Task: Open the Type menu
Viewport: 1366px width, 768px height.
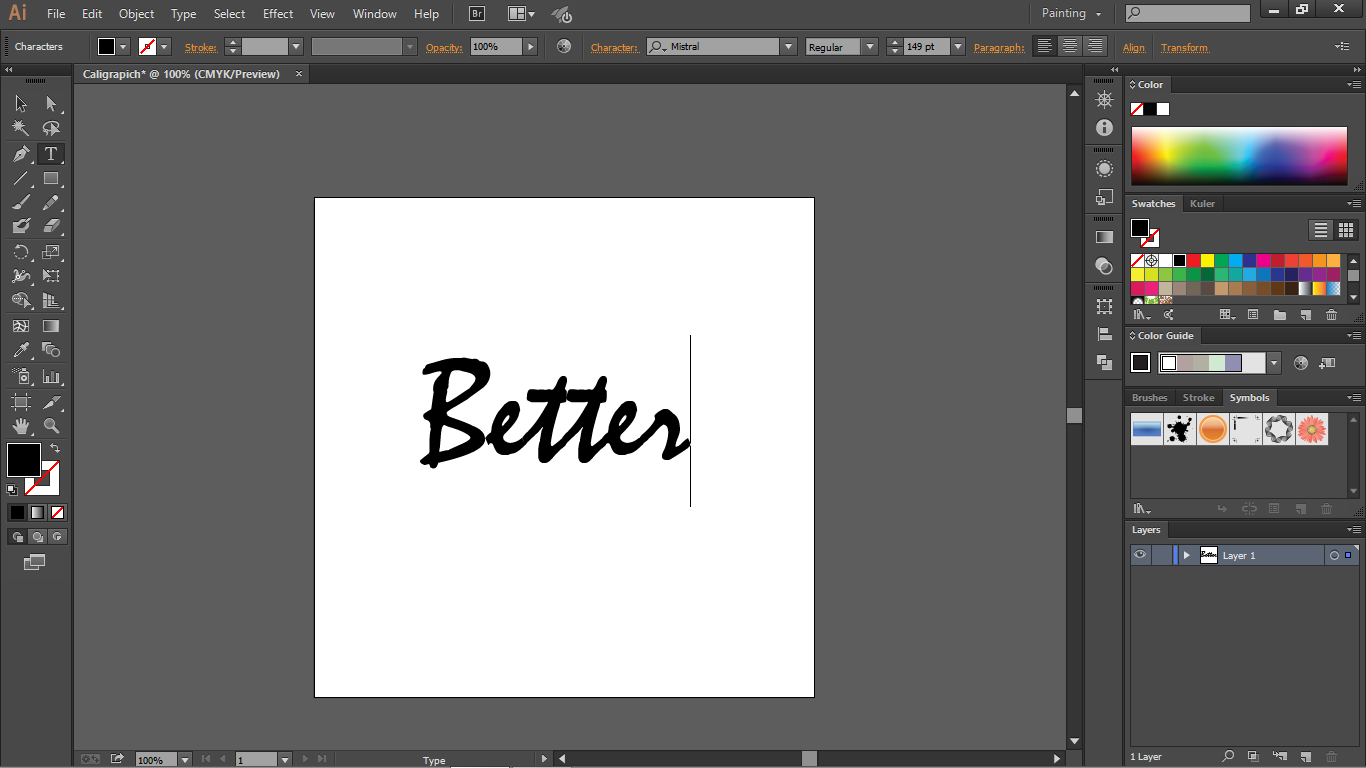Action: click(184, 14)
